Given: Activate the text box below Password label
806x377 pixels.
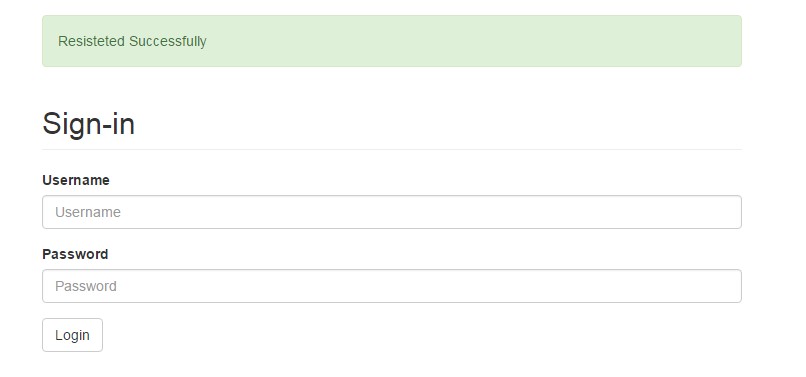Looking at the screenshot, I should click(x=392, y=286).
